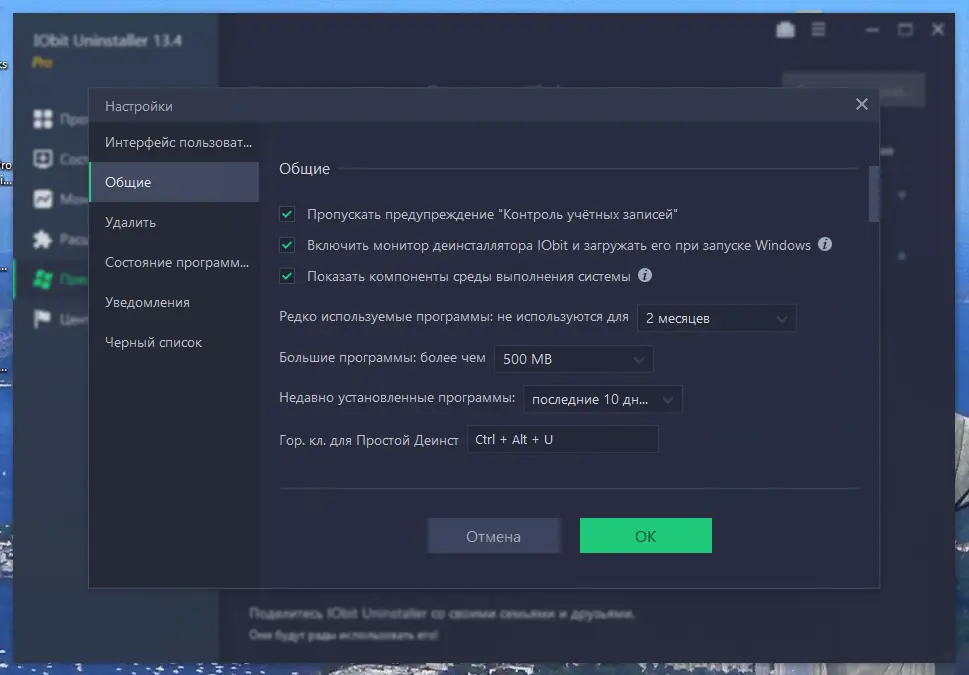969x675 pixels.
Task: Click the info icon next to IObit monitor option
Action: click(824, 244)
